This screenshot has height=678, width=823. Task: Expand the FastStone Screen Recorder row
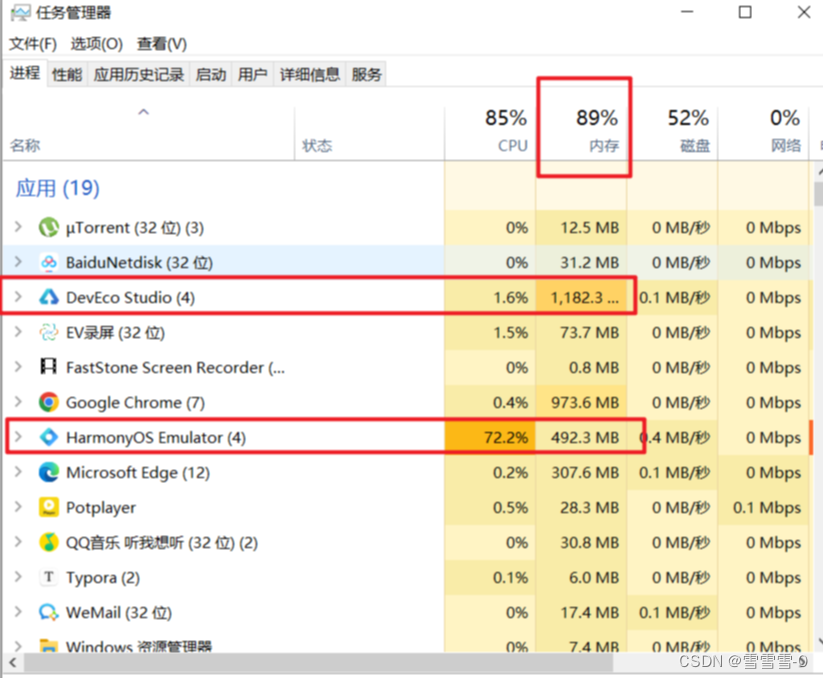click(x=18, y=367)
